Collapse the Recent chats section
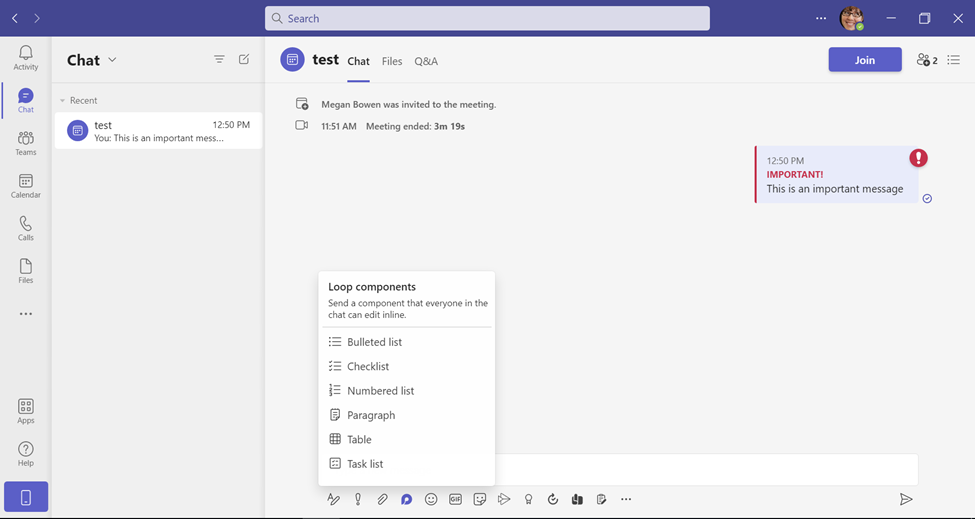The width and height of the screenshot is (975, 519). (78, 100)
